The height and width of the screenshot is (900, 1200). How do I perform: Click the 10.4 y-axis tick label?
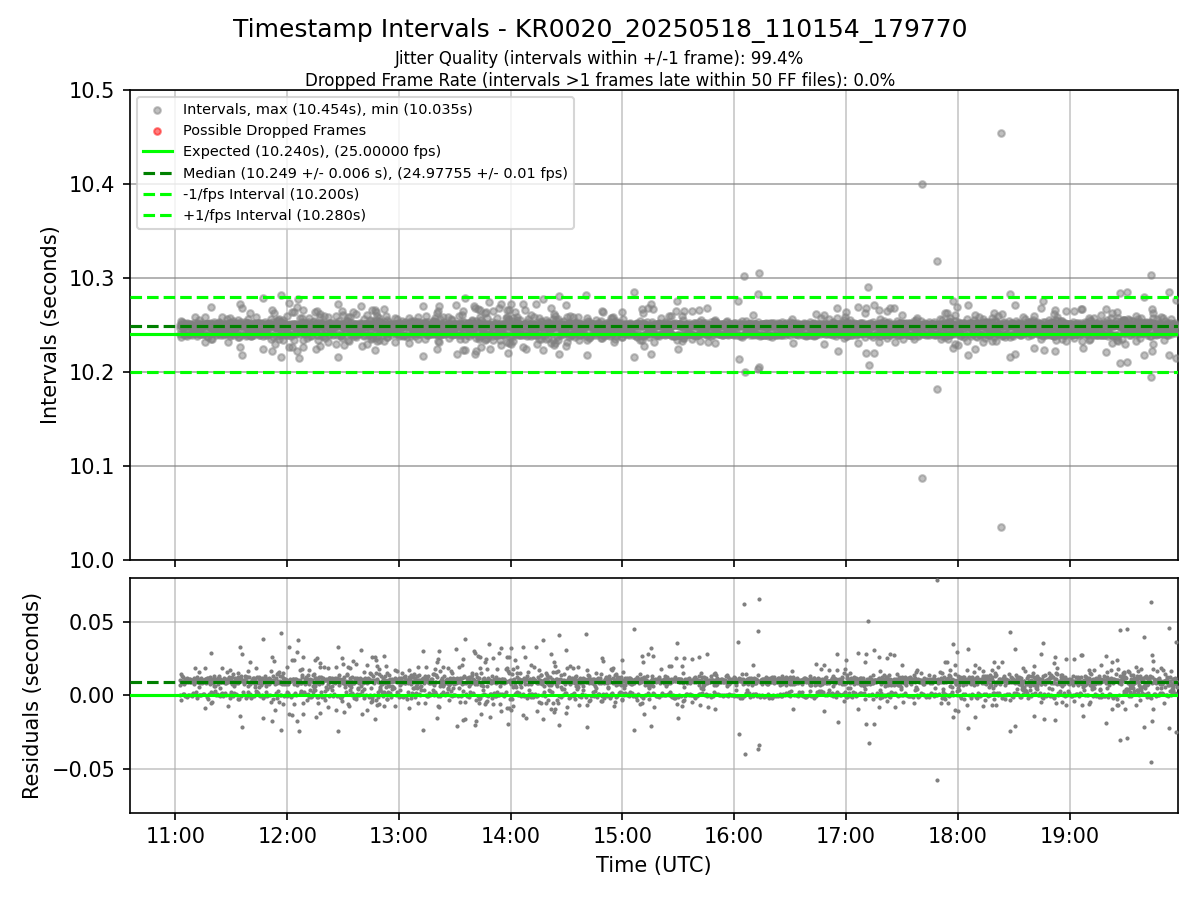point(93,184)
